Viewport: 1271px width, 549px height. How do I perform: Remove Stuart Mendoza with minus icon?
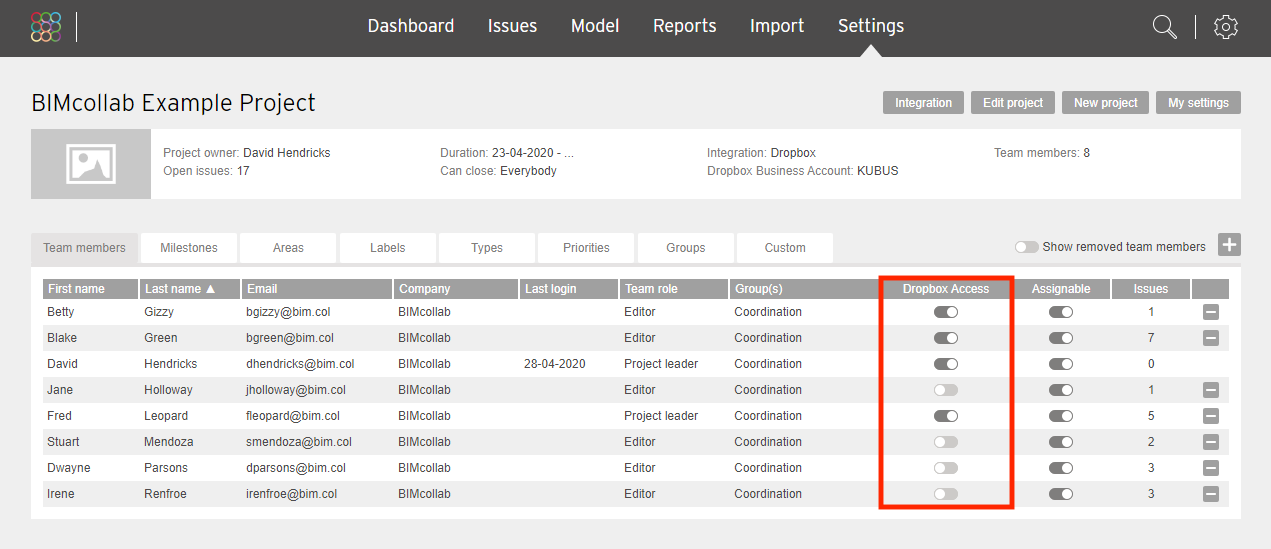coord(1211,442)
